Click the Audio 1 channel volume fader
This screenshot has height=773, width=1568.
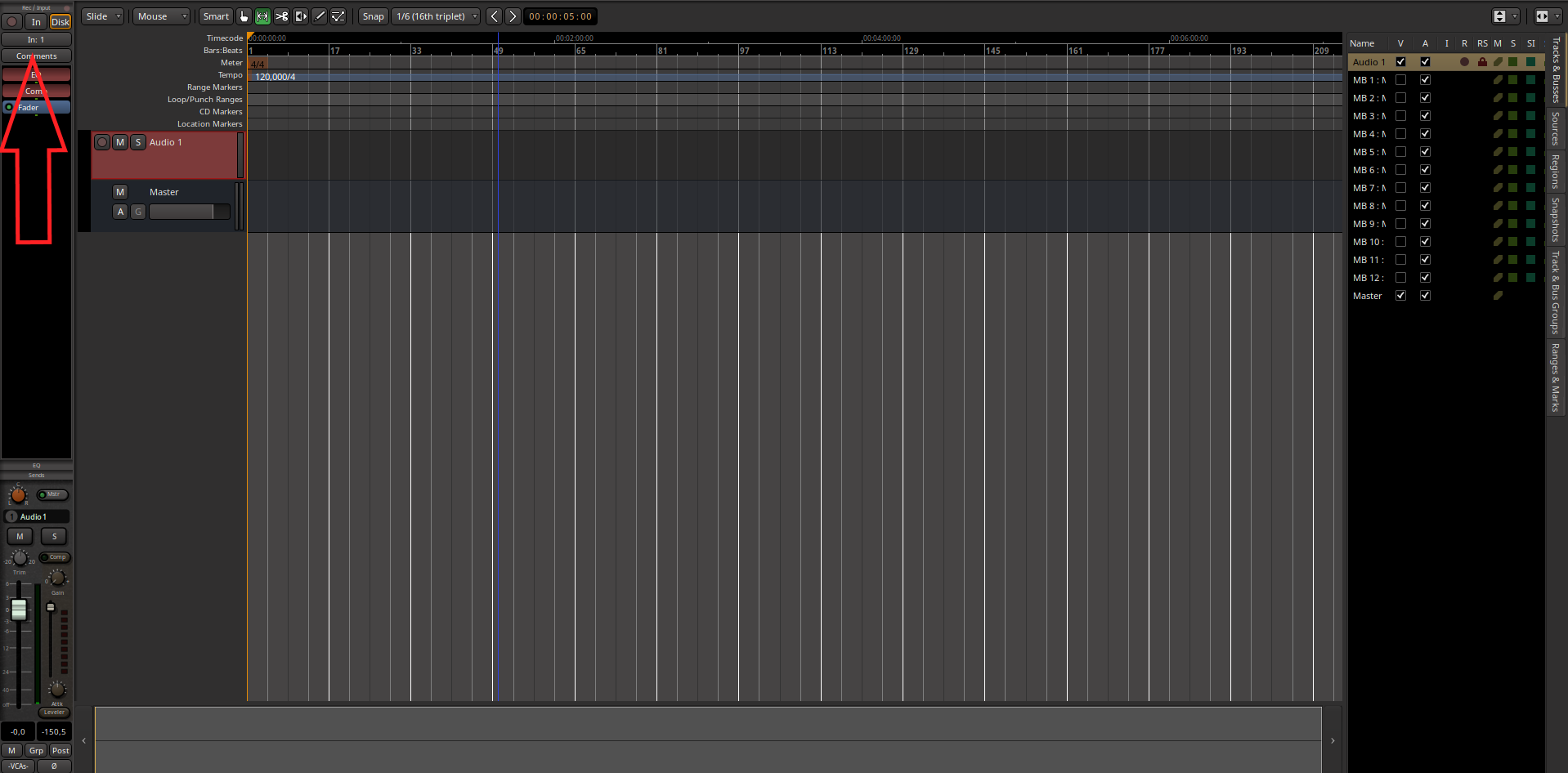19,610
